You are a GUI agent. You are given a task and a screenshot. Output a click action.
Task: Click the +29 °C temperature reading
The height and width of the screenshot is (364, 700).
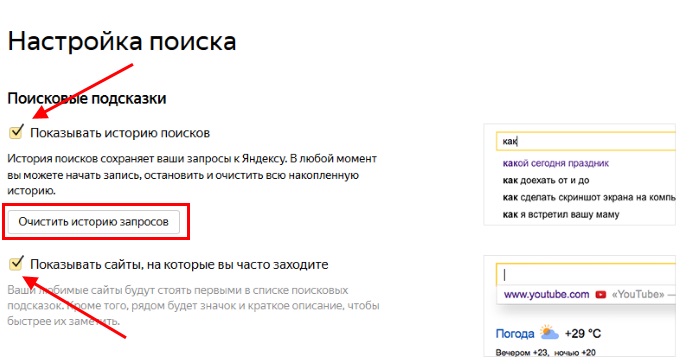point(583,333)
